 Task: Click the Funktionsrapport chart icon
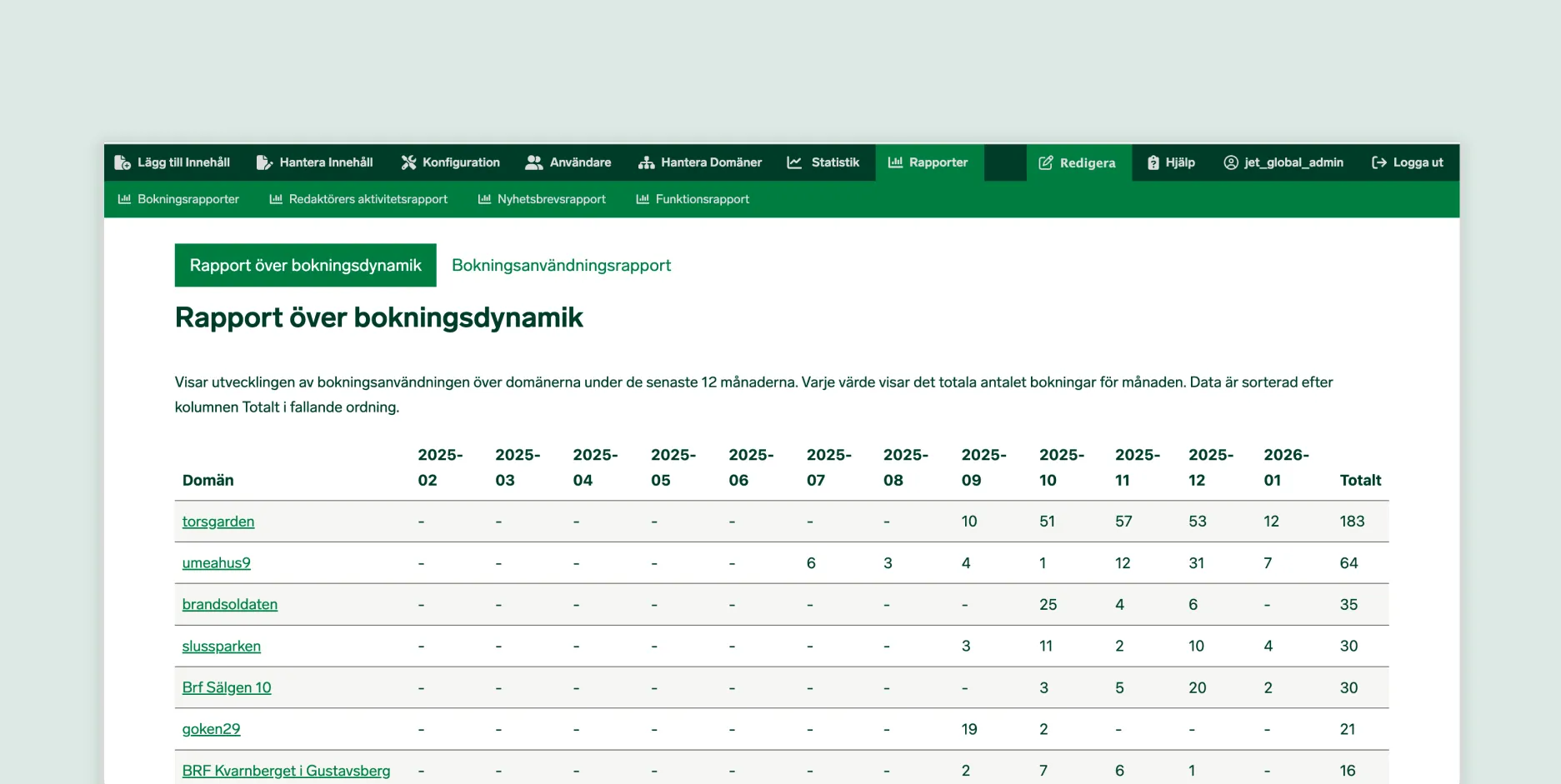[643, 199]
